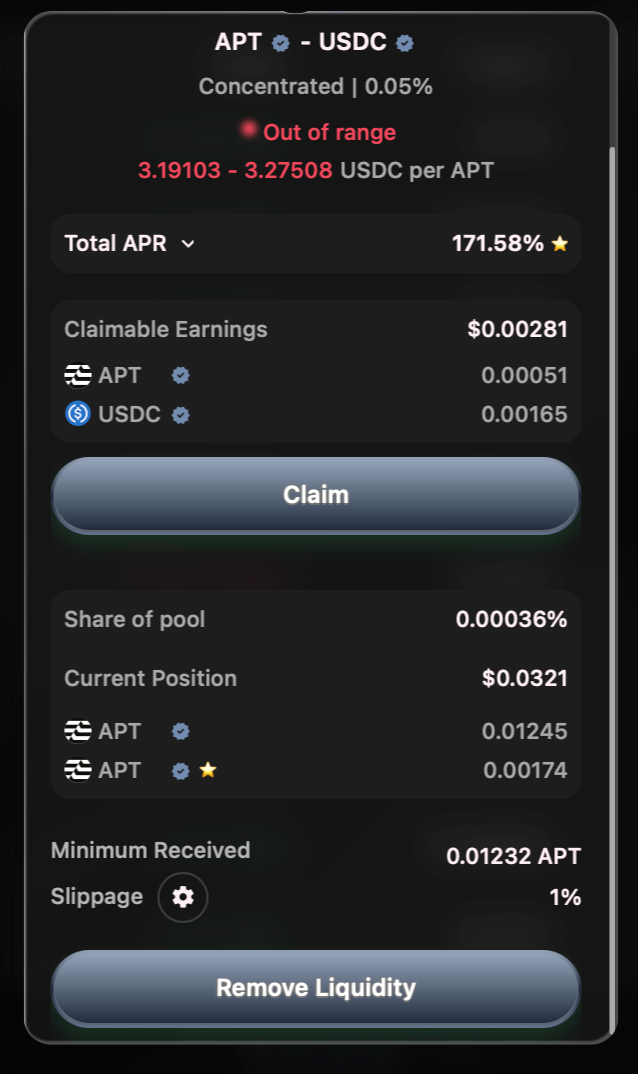
Task: Click verified badge next to APT in title
Action: (281, 43)
